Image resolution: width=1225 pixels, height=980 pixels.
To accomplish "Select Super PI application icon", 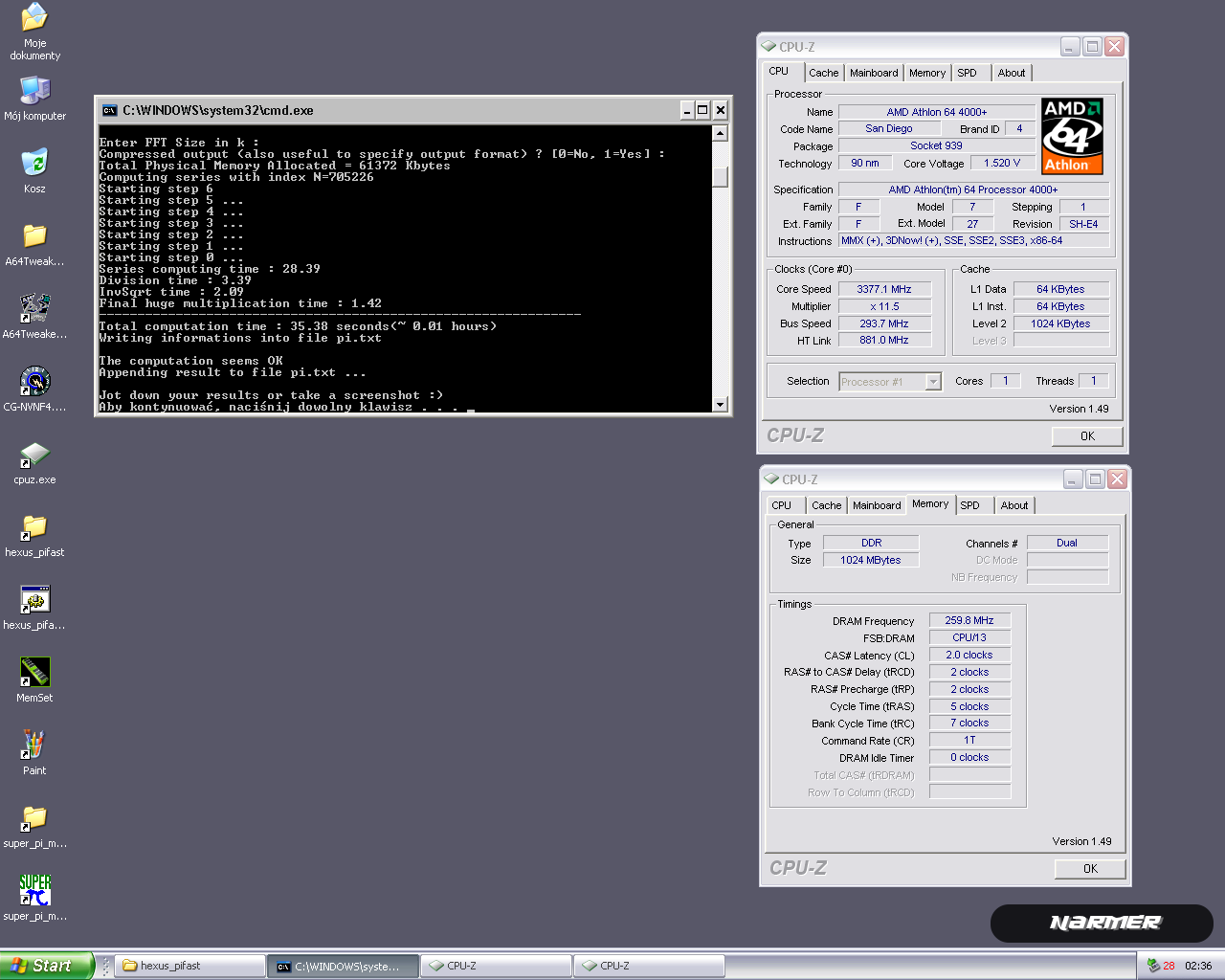I will coord(34,890).
